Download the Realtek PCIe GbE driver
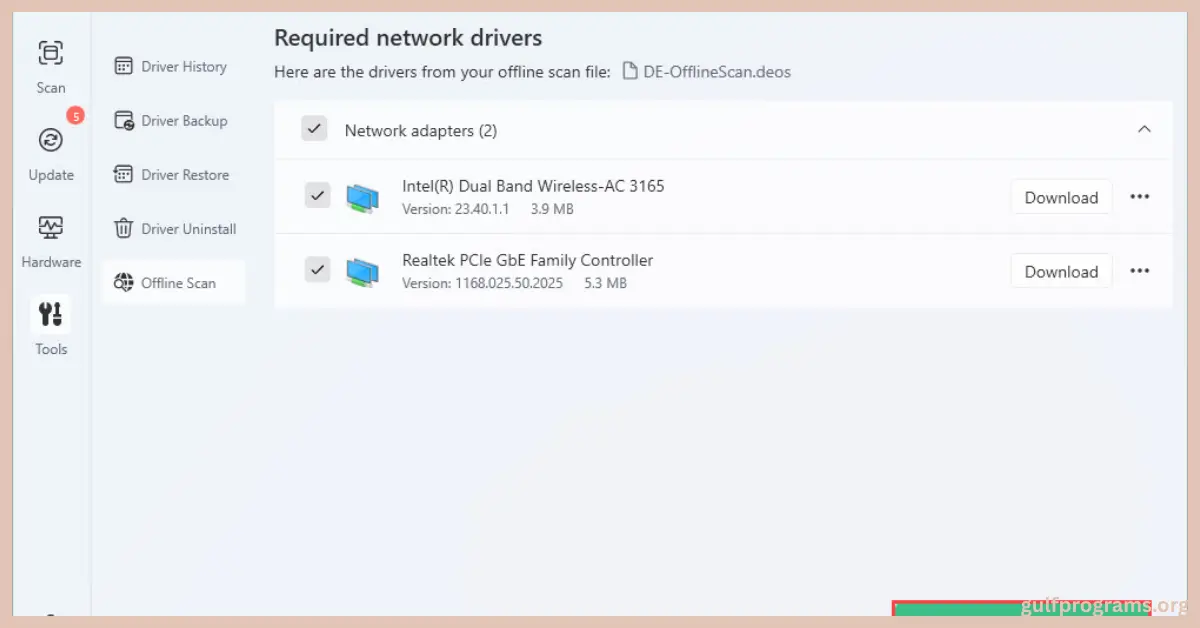1200x628 pixels. [1061, 271]
